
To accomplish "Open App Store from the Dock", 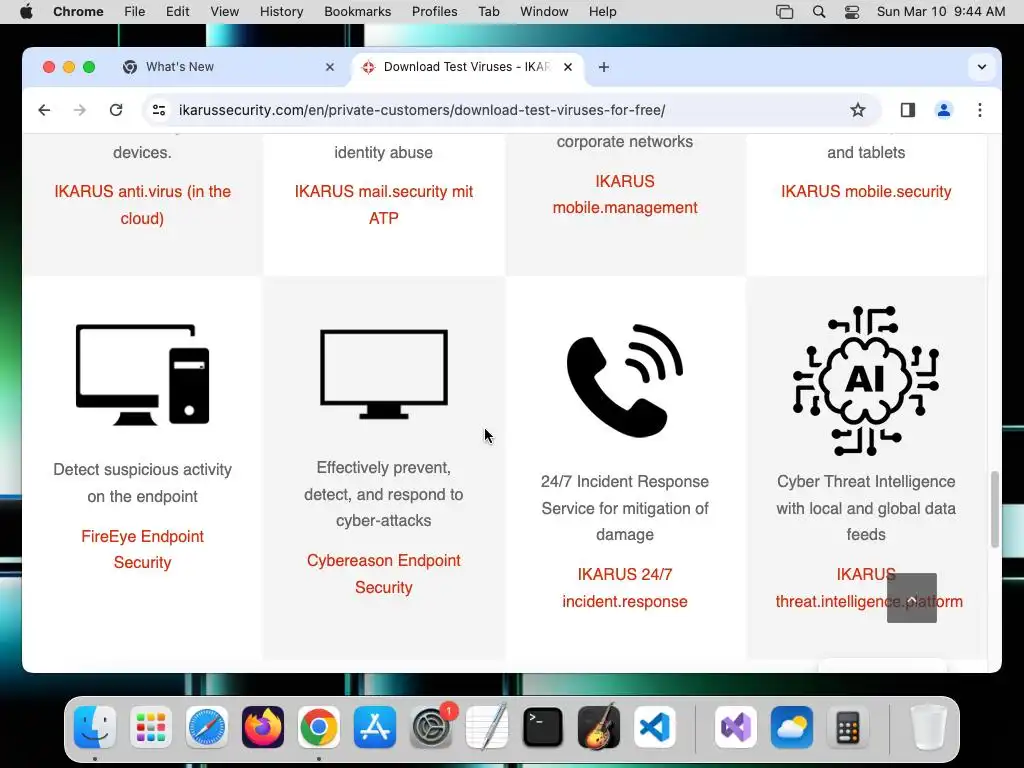I will click(375, 727).
